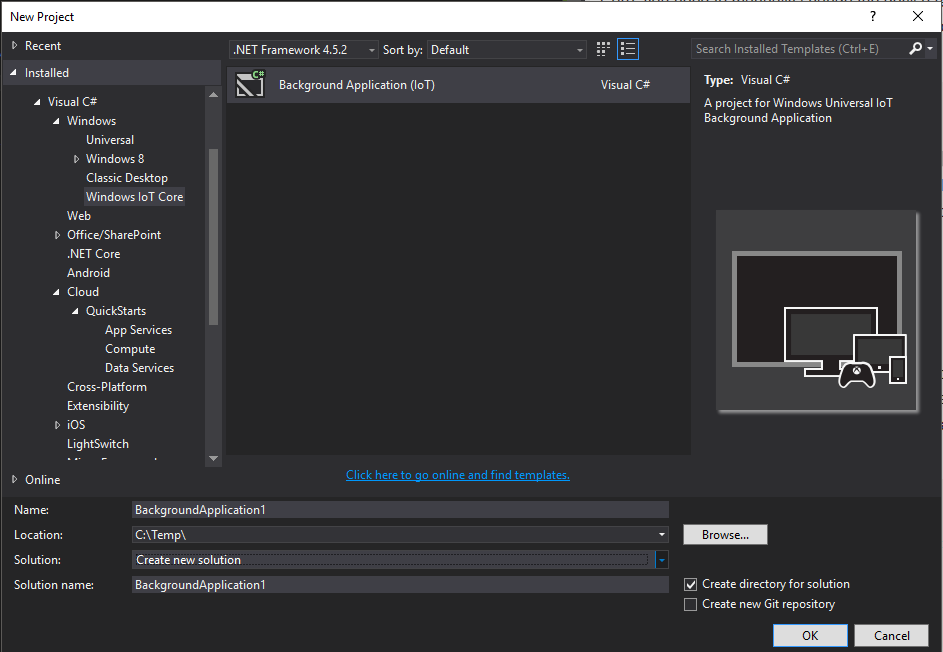Open the Solution dropdown arrow
Image resolution: width=943 pixels, height=652 pixels.
pos(662,560)
